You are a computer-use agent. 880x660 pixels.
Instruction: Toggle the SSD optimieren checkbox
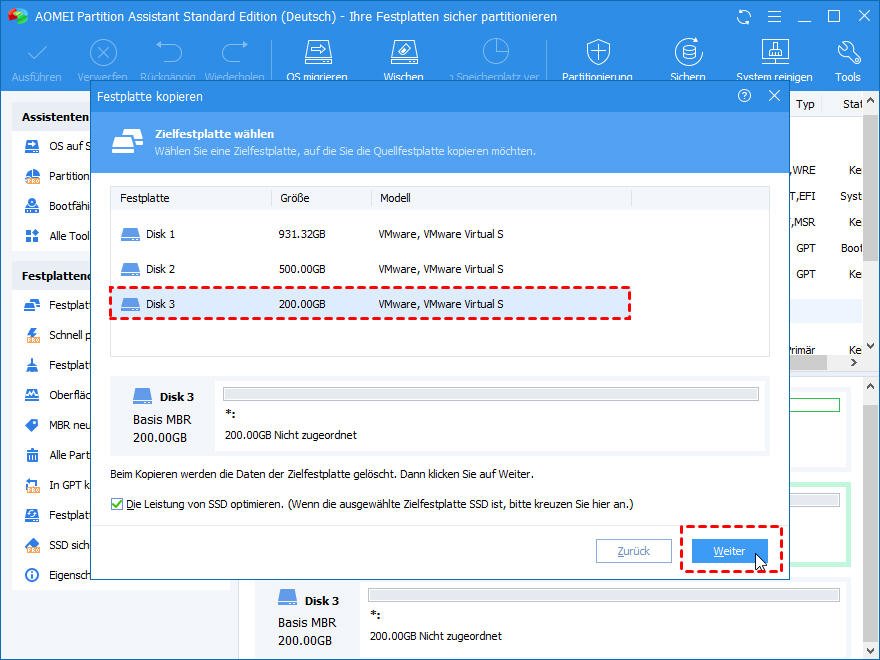pyautogui.click(x=117, y=504)
